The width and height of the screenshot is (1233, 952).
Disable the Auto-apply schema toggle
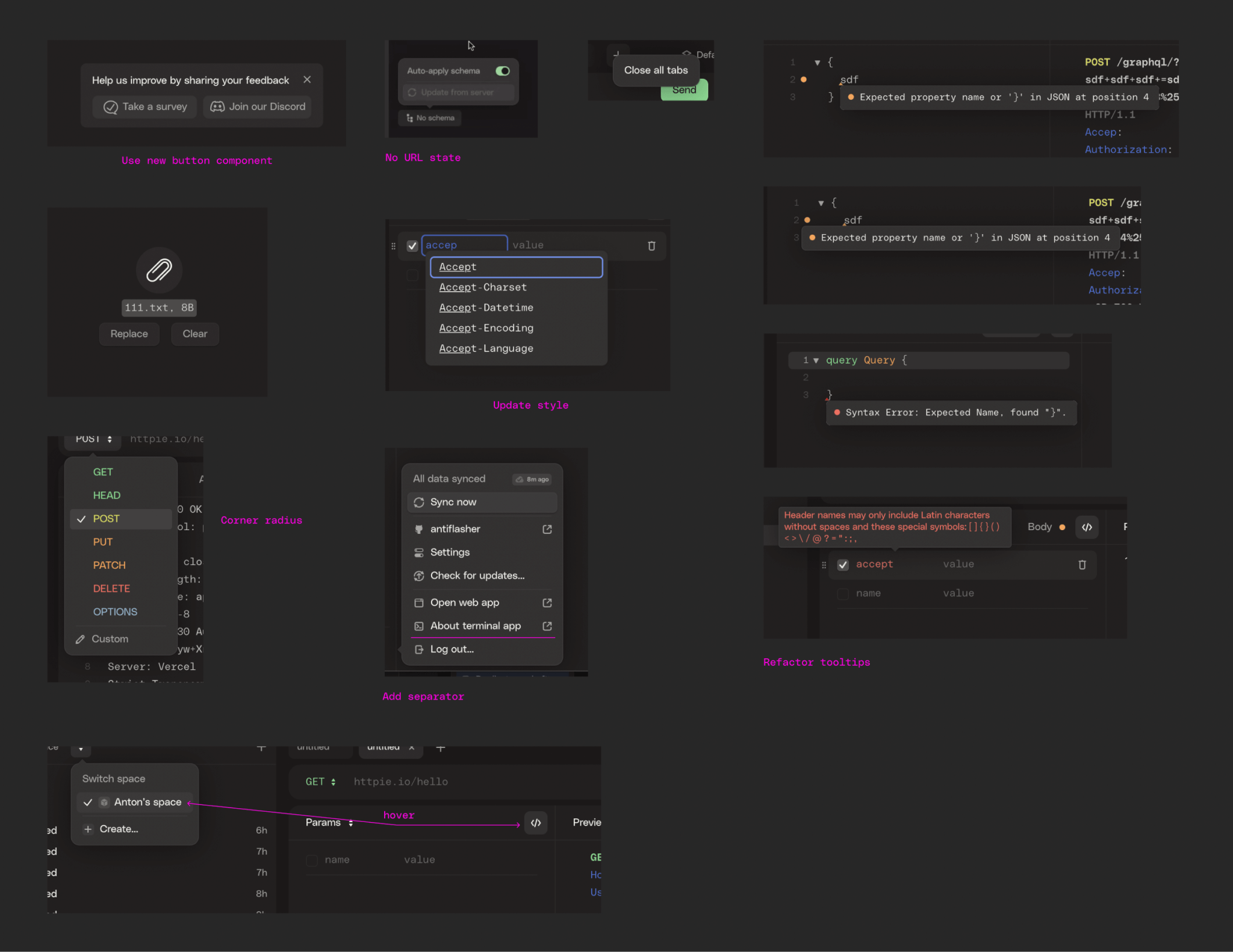[x=503, y=70]
